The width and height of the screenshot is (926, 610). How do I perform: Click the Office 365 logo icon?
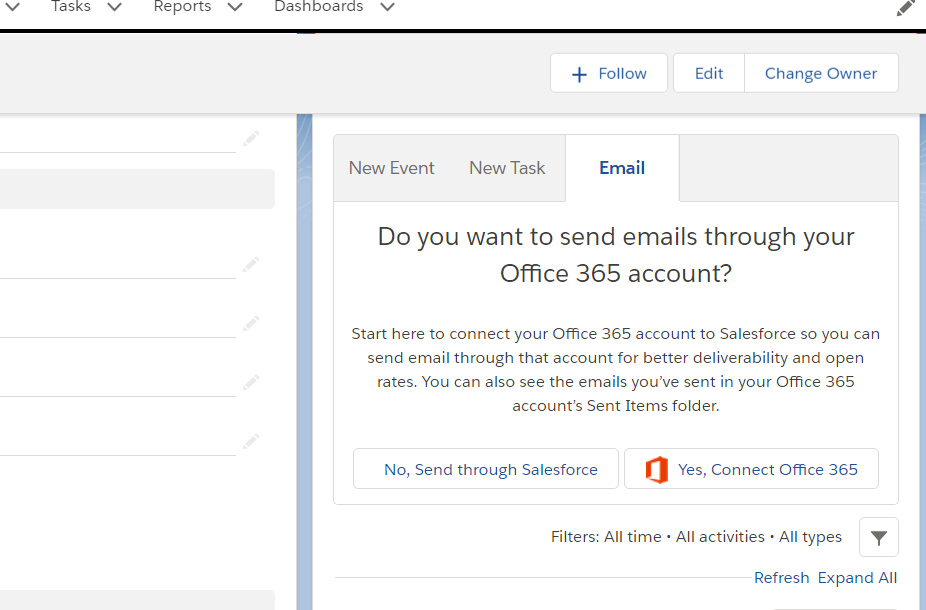(x=656, y=470)
